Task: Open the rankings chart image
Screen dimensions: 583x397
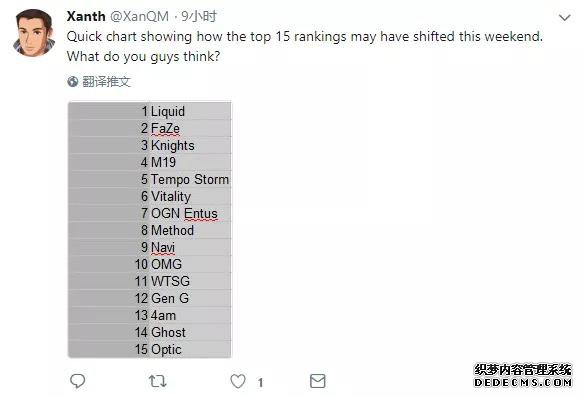Action: point(149,229)
